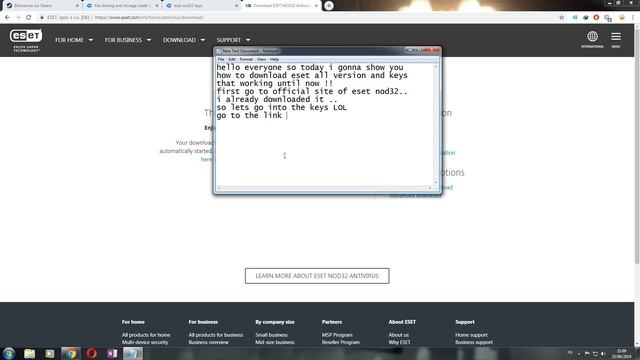This screenshot has height=360, width=640.
Task: Click in the browser address bar URL
Action: [149, 18]
